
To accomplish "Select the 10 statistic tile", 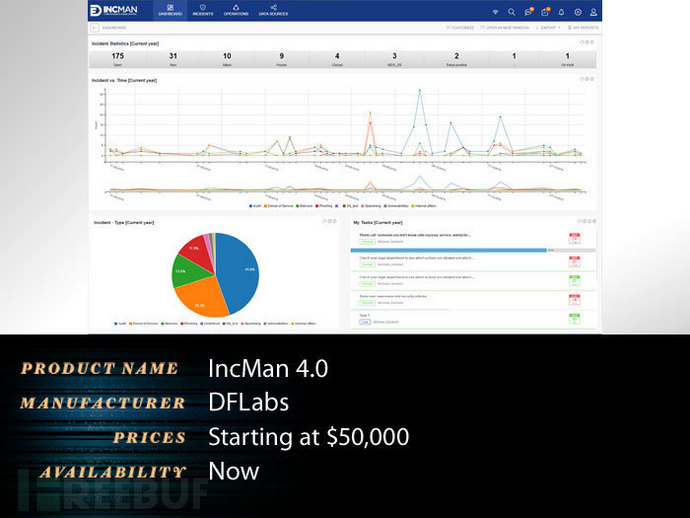I will (227, 59).
